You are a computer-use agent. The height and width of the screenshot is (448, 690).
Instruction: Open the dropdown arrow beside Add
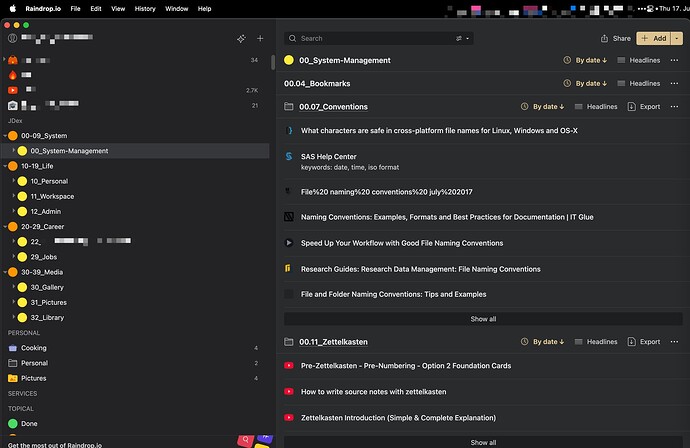[x=677, y=39]
